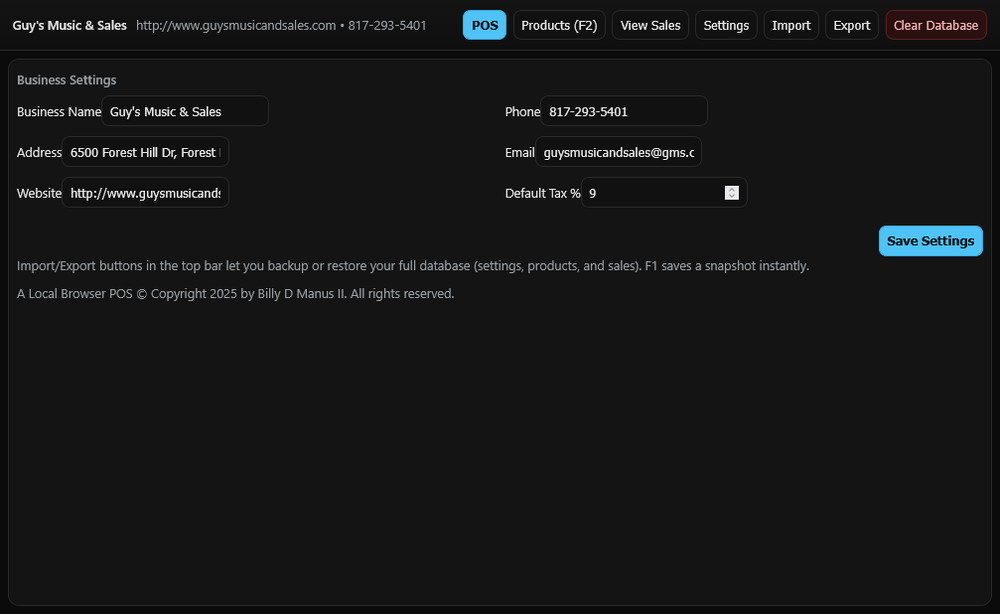This screenshot has width=1000, height=614.
Task: Select the Website URL field
Action: point(145,192)
